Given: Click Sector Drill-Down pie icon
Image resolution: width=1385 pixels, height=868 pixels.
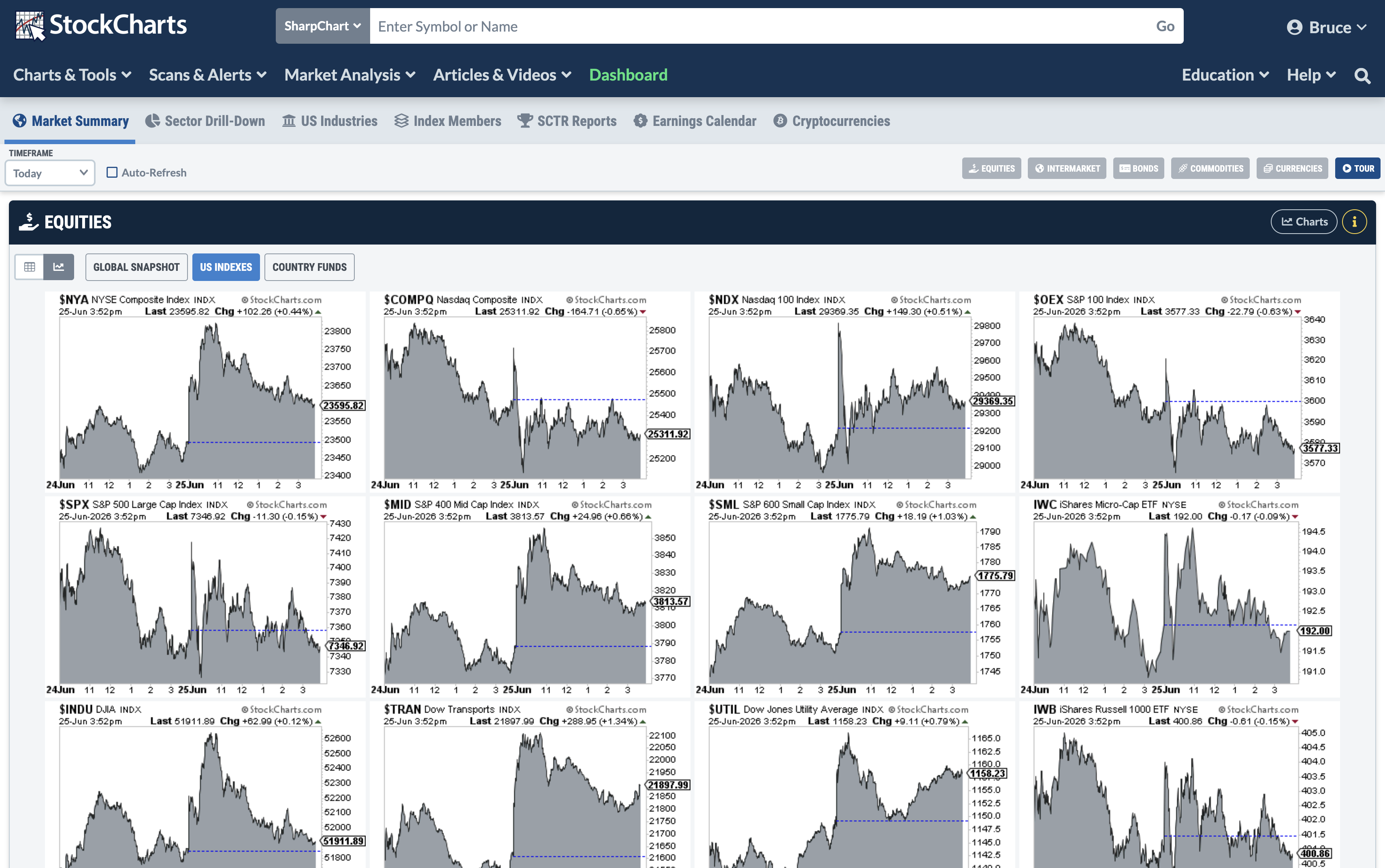Looking at the screenshot, I should coord(152,121).
